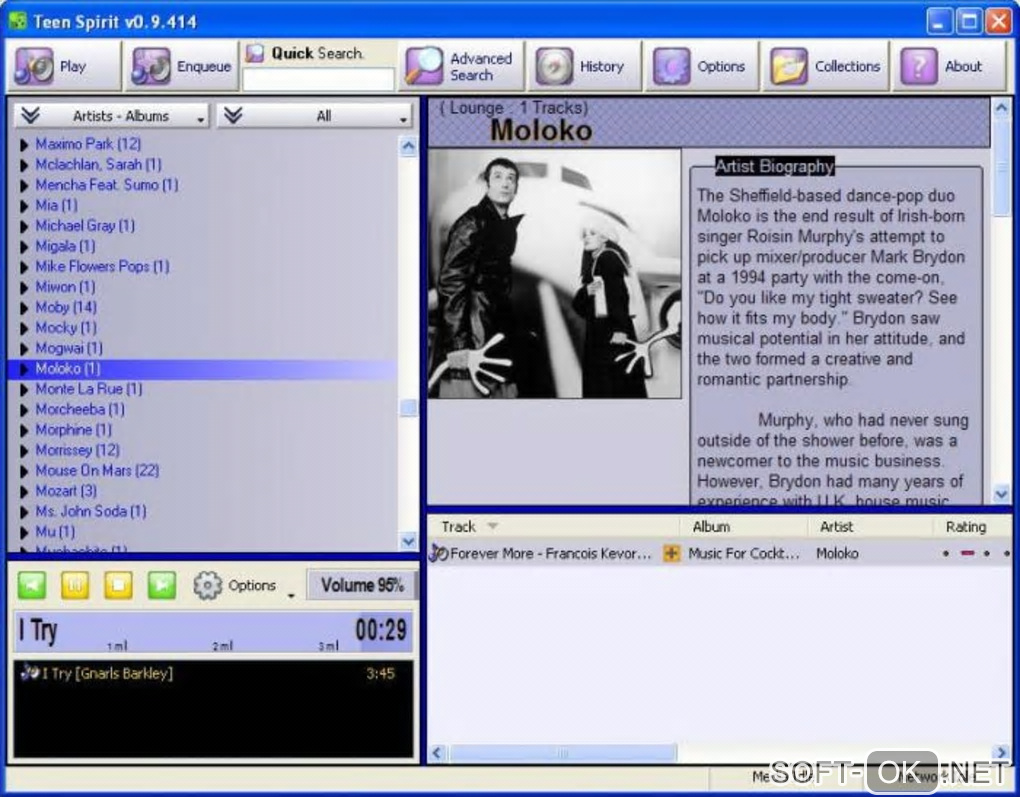Click the I Try track progress bar

[x=213, y=632]
